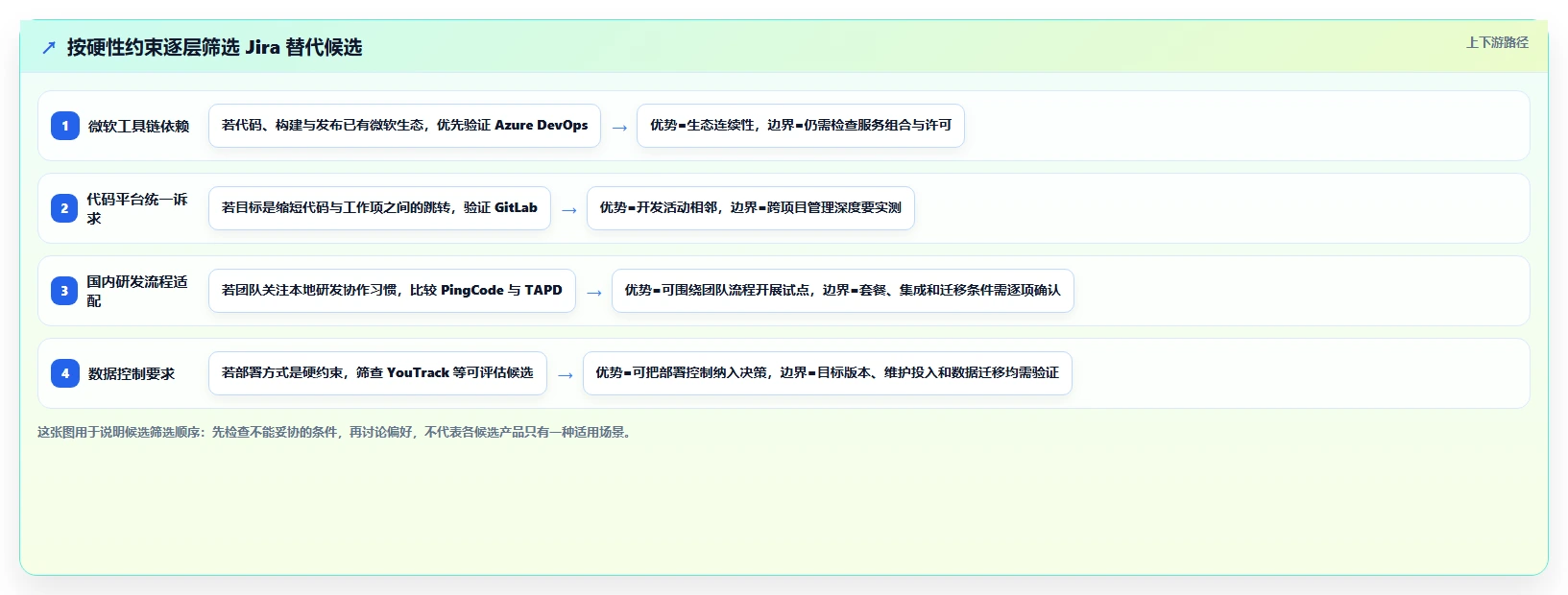
Task: Select the YouTrack condition box
Action: 377,373
